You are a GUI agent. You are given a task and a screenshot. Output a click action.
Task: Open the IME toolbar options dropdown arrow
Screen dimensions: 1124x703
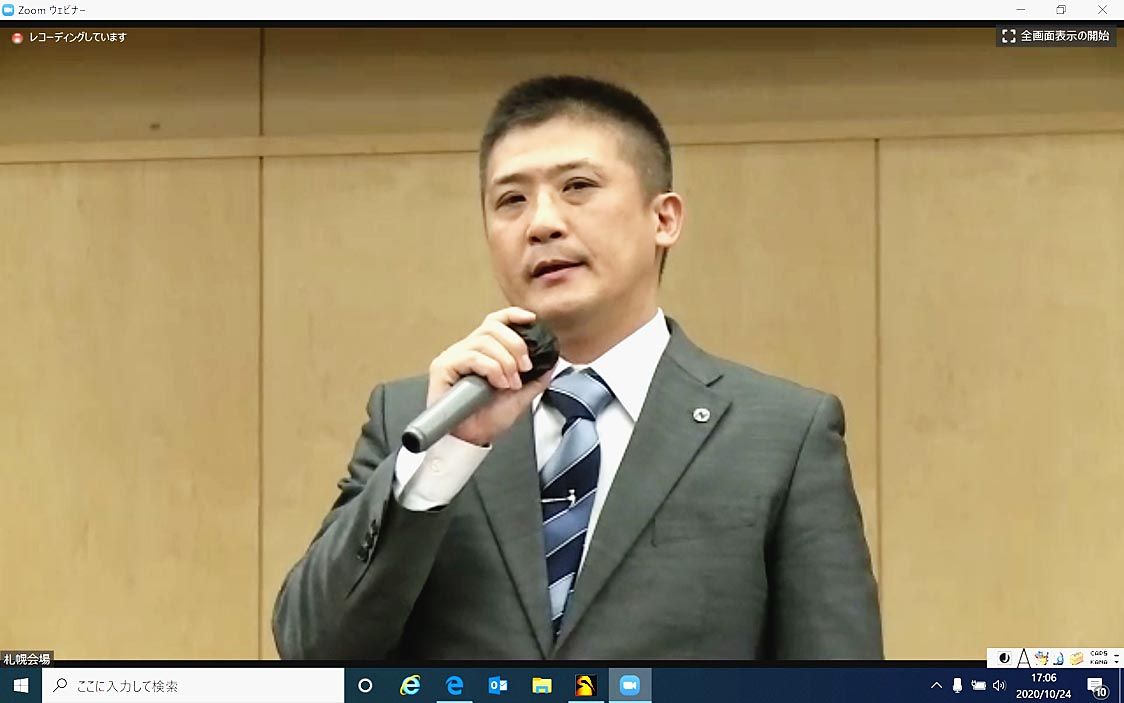(1117, 663)
